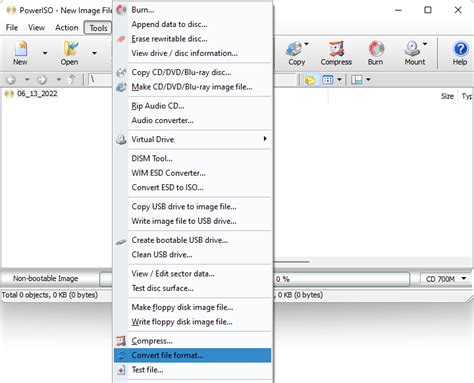Expand the view style dropdown arrow
The height and width of the screenshot is (383, 474).
click(x=339, y=80)
